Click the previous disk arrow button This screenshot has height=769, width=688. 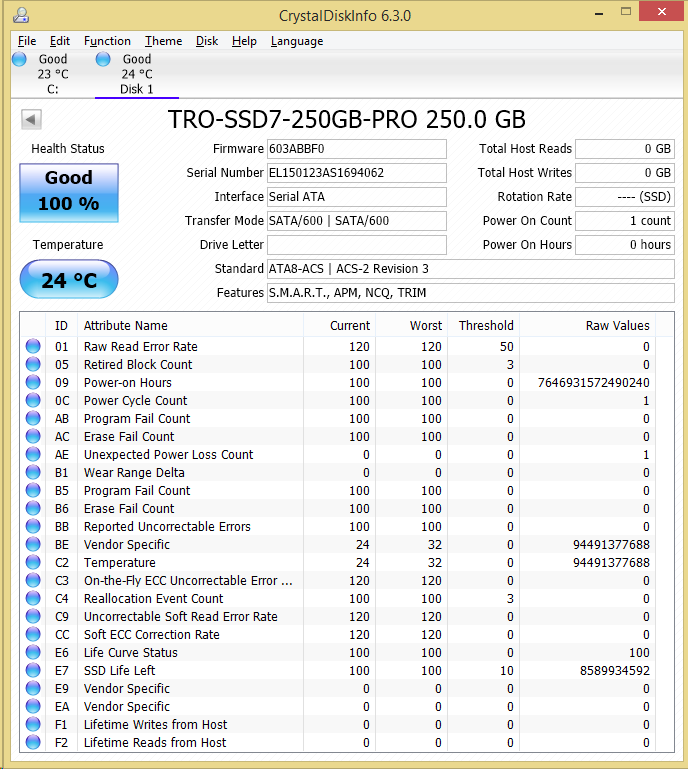[x=31, y=120]
